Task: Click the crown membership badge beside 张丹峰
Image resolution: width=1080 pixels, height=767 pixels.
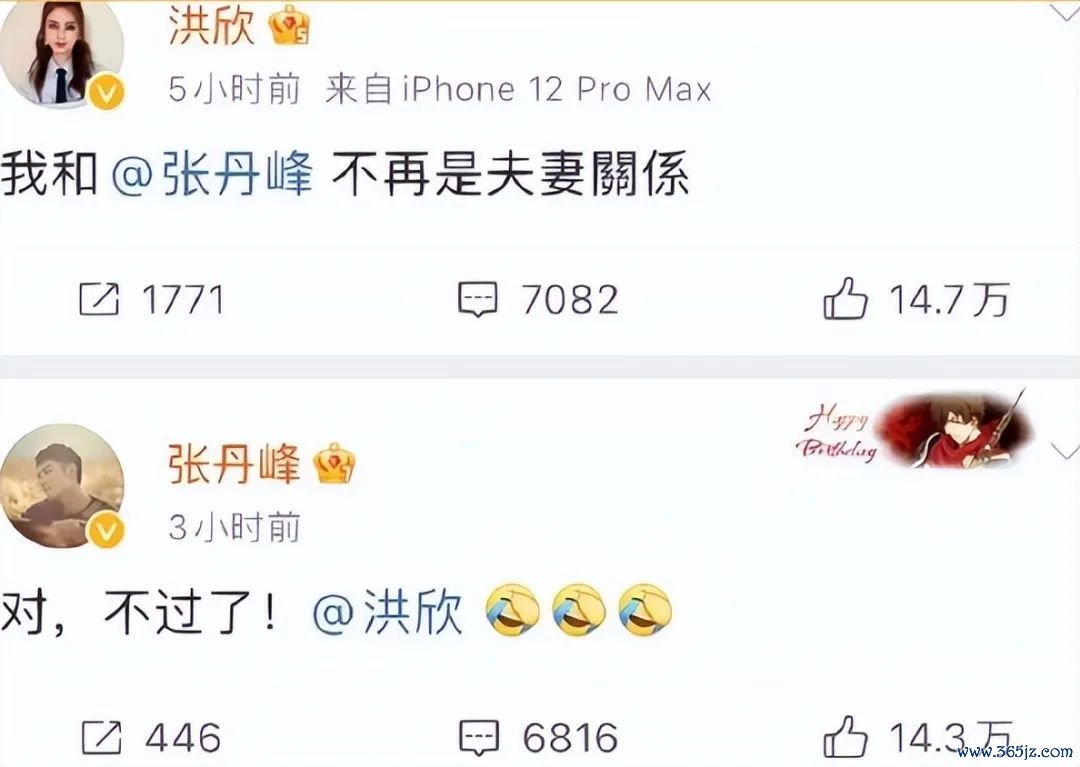Action: (x=334, y=463)
